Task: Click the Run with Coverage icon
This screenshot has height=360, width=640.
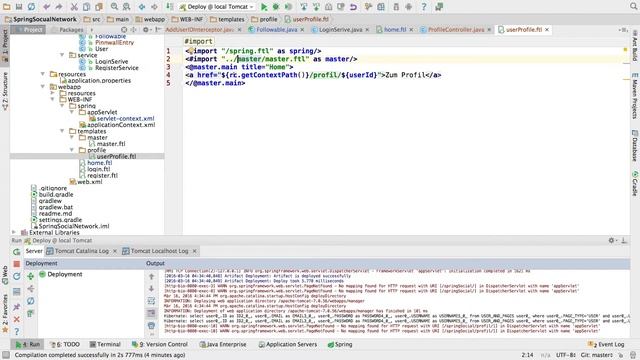Action: tap(289, 7)
